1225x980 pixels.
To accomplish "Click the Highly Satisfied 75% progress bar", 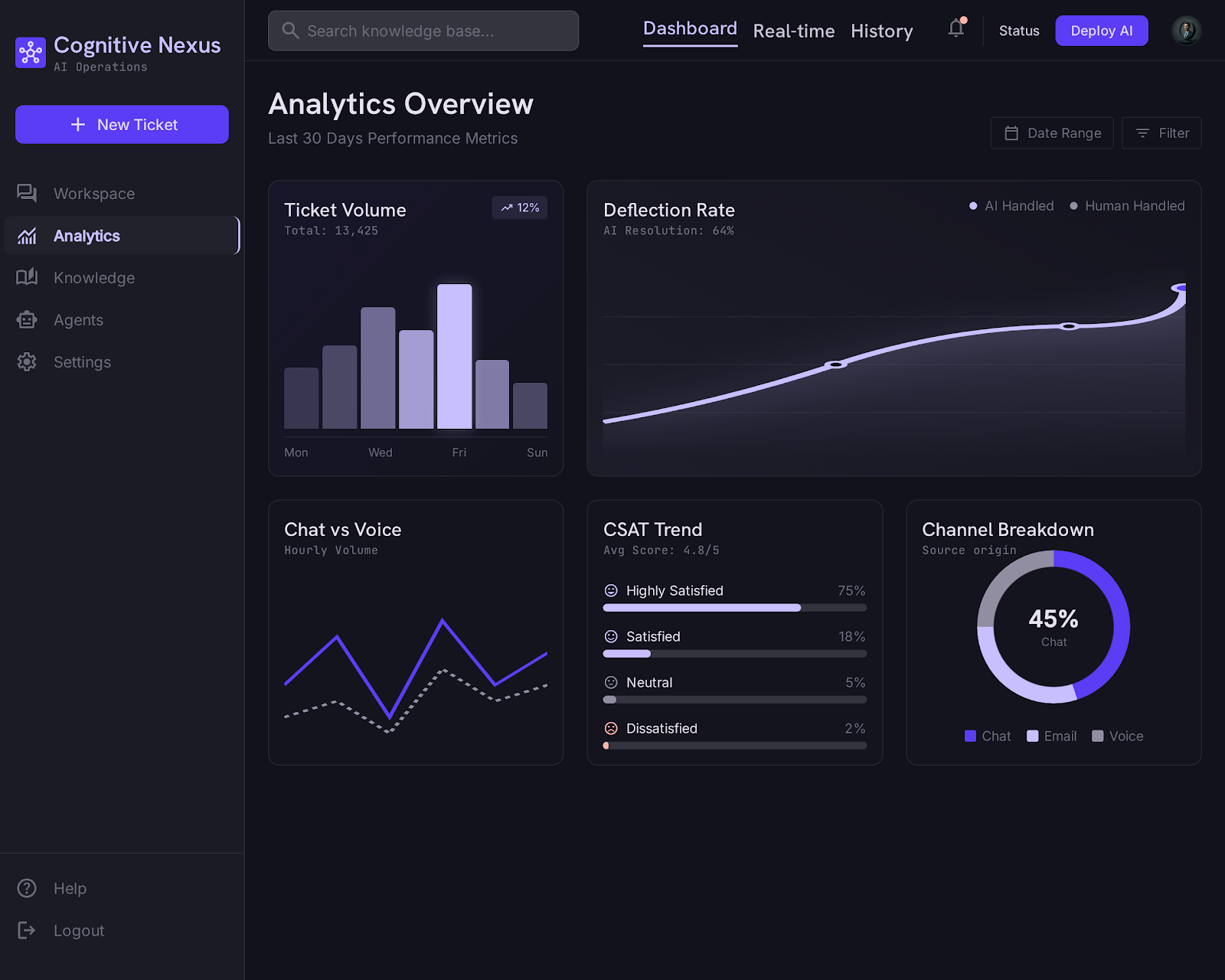I will pos(735,608).
